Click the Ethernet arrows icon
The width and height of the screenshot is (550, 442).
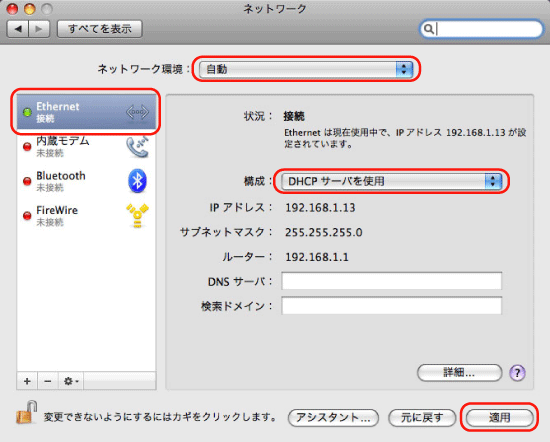point(137,112)
